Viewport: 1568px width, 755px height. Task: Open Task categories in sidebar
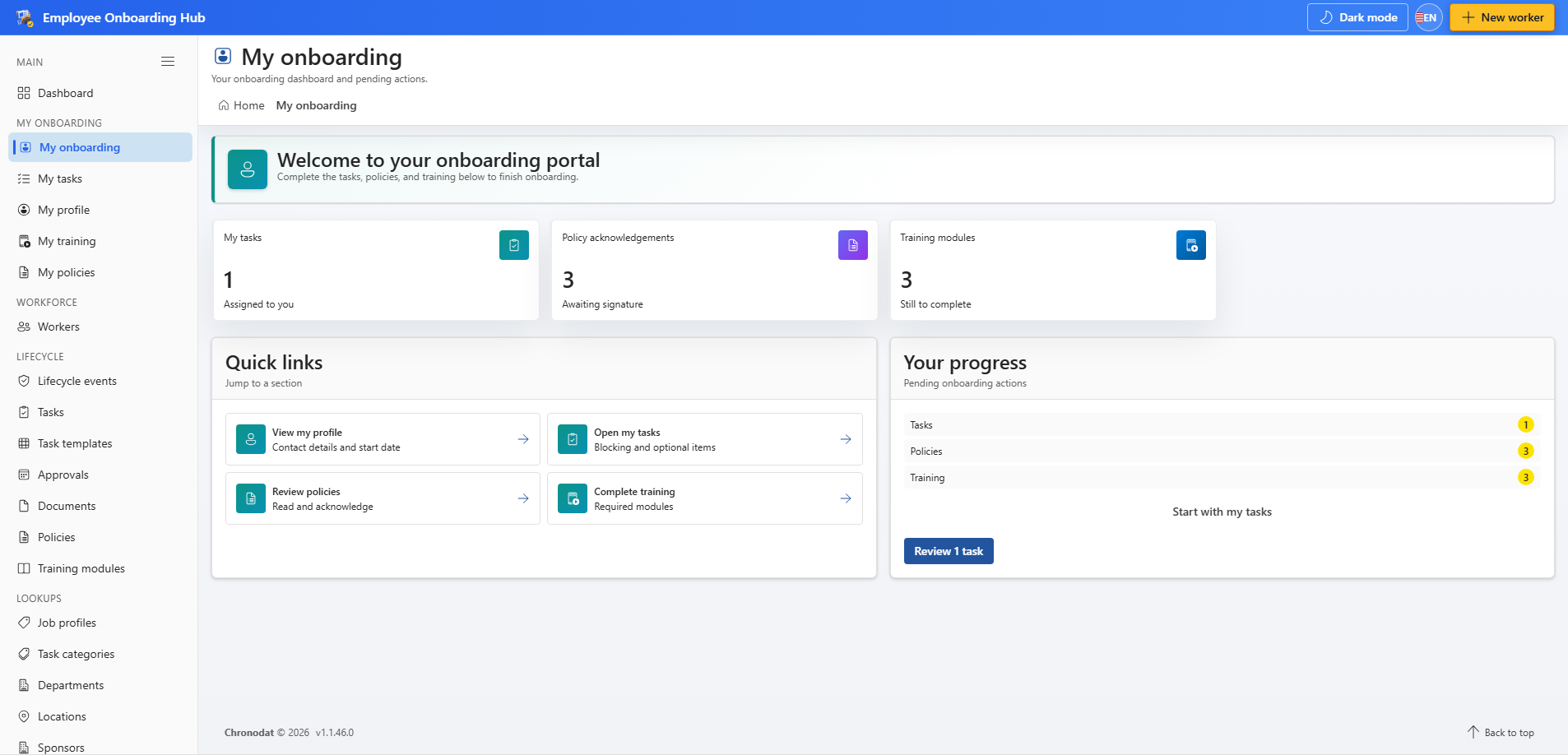point(100,654)
